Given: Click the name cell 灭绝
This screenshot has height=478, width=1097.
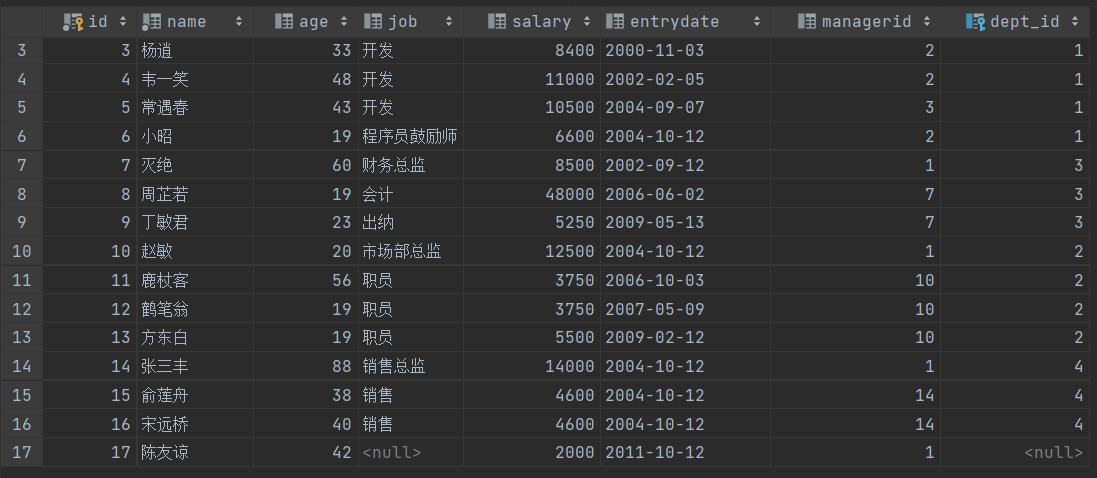Looking at the screenshot, I should tap(195, 165).
